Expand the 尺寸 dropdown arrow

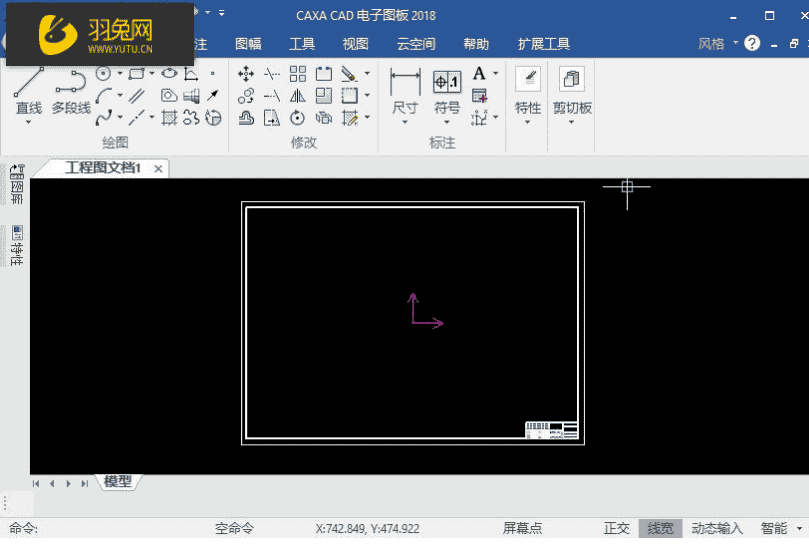(405, 123)
